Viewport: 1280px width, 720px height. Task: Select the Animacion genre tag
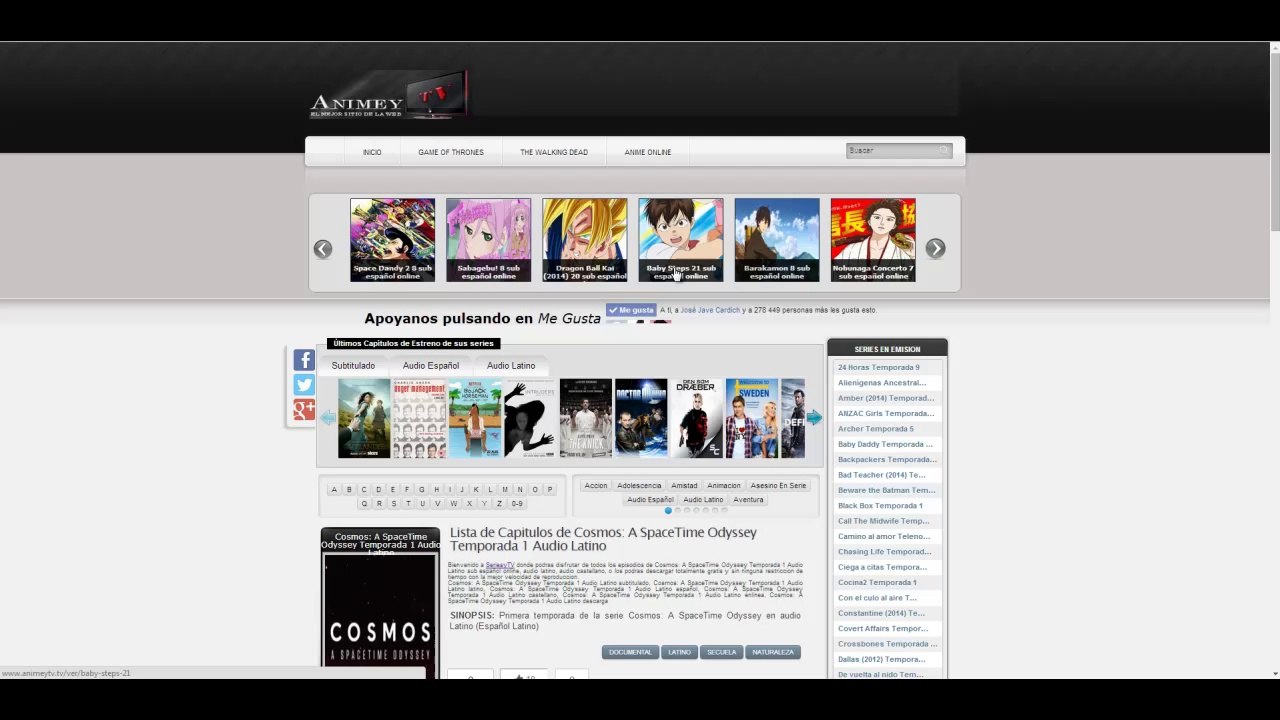coord(724,486)
